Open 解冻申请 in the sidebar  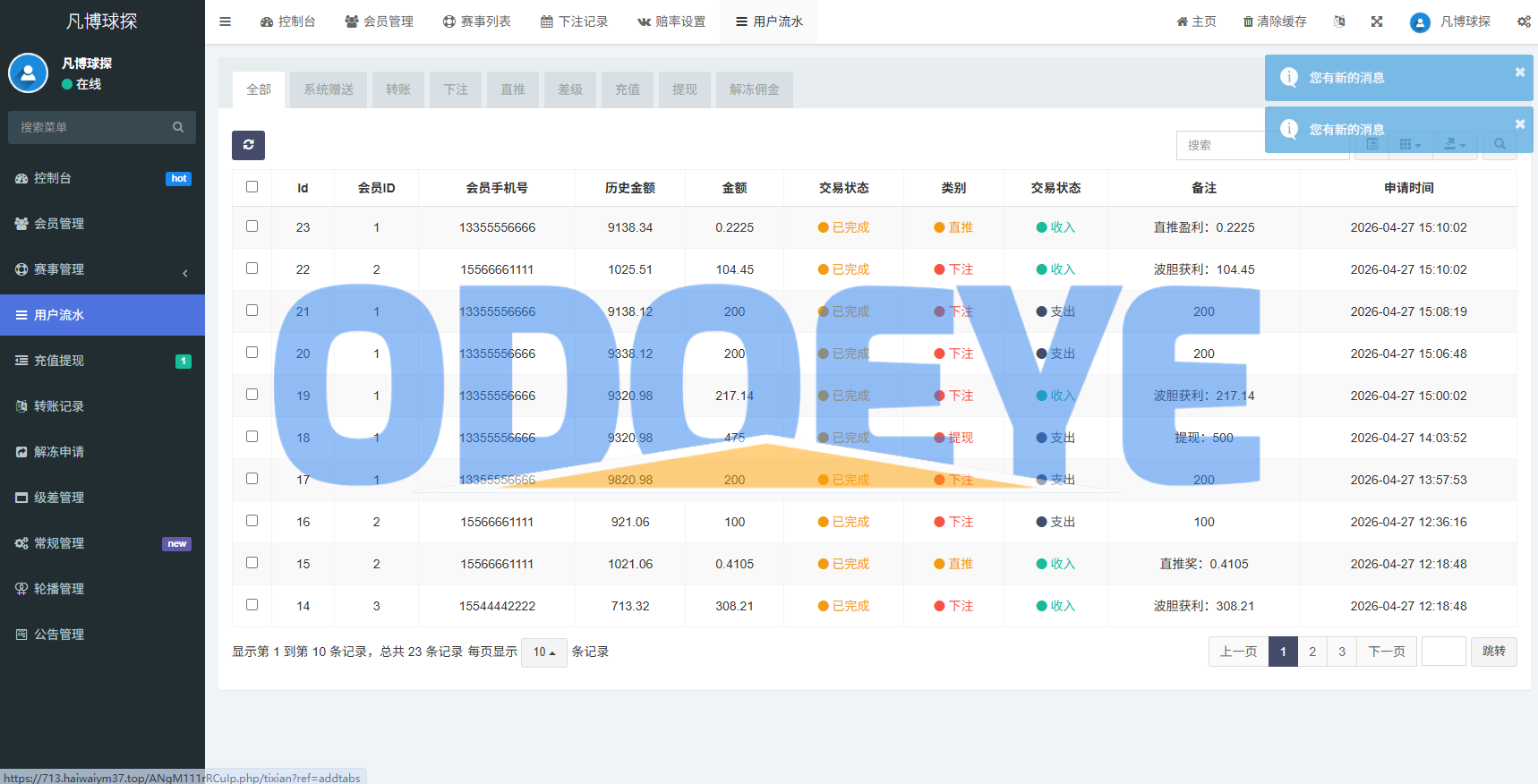coord(102,452)
